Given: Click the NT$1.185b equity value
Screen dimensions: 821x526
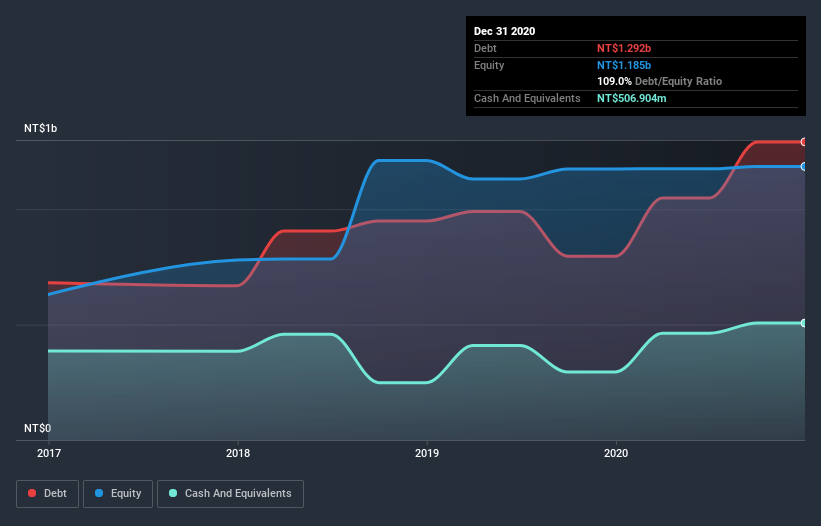Looking at the screenshot, I should tap(624, 65).
